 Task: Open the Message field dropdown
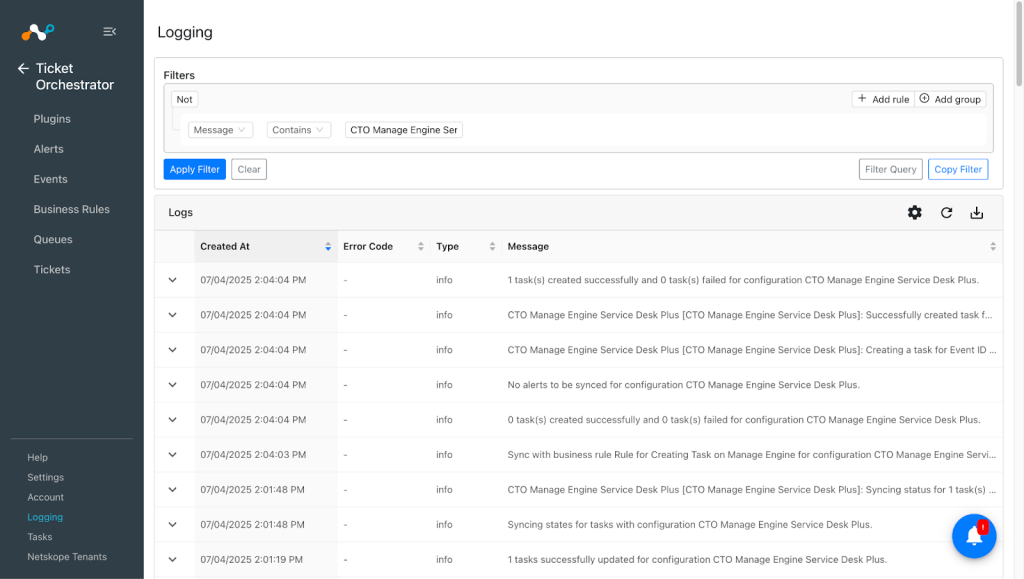220,130
